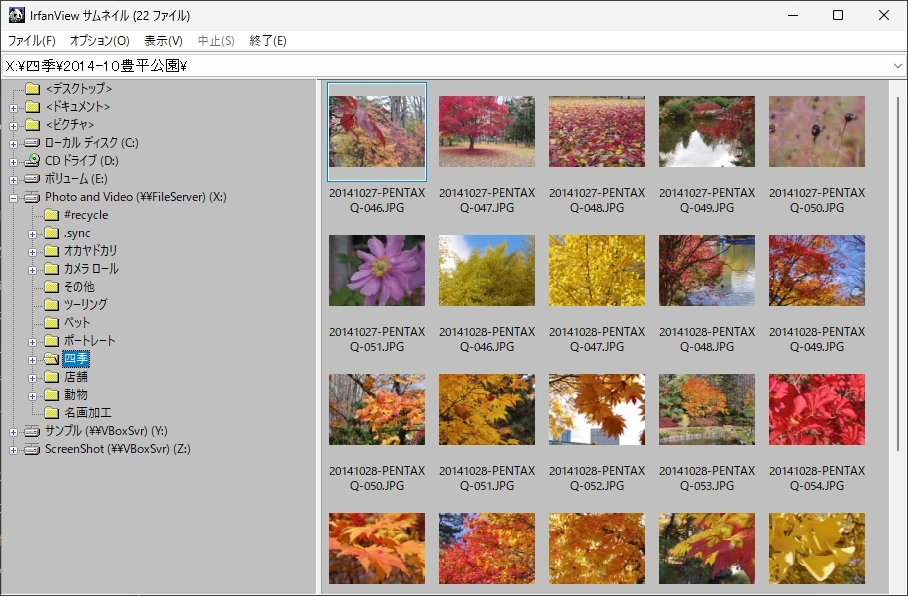Screen dimensions: 908x596
Task: Click the IrfanView title bar app icon
Action: click(16, 15)
